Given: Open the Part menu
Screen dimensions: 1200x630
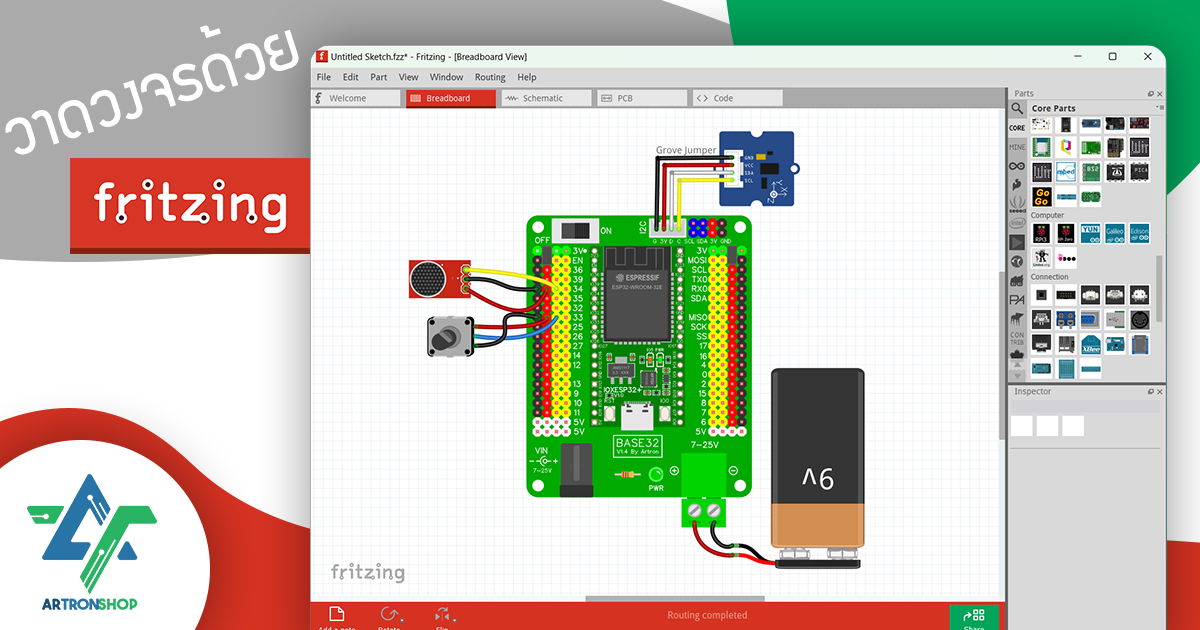Looking at the screenshot, I should 379,77.
